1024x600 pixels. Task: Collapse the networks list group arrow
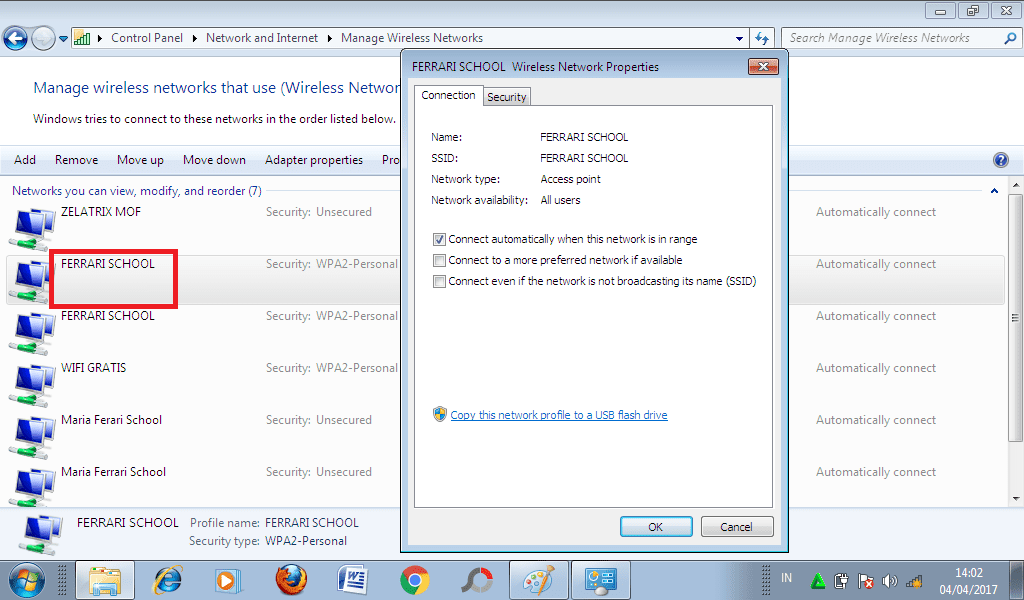[x=994, y=191]
